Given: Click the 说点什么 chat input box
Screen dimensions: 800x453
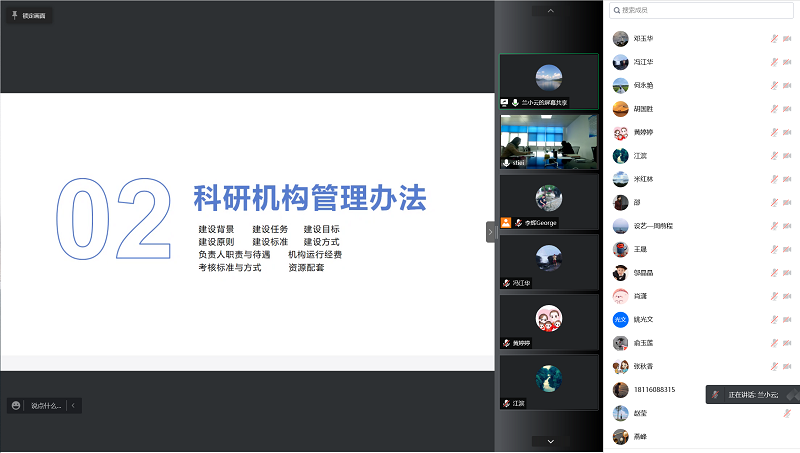Looking at the screenshot, I should (46, 405).
